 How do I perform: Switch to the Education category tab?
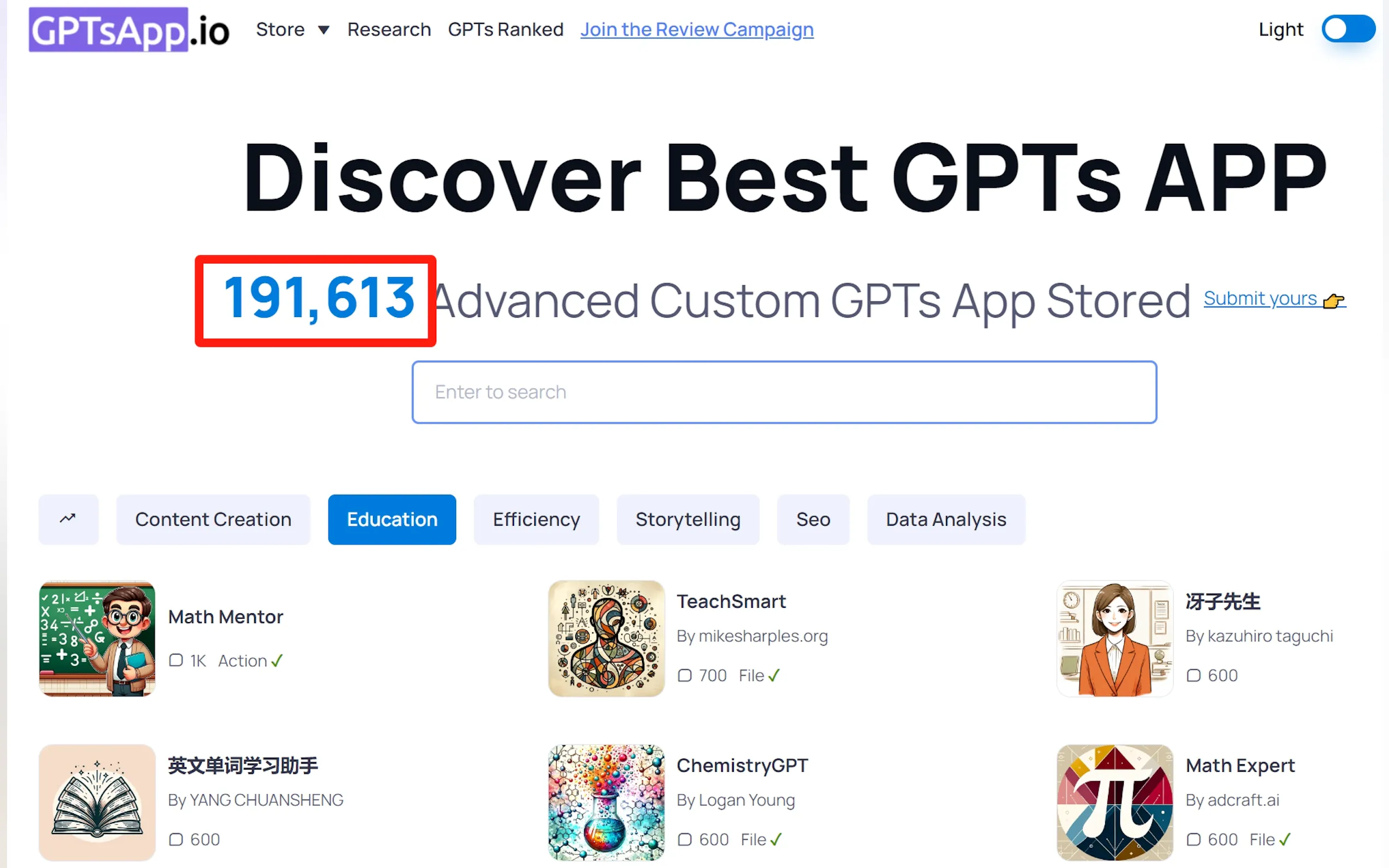(x=392, y=519)
